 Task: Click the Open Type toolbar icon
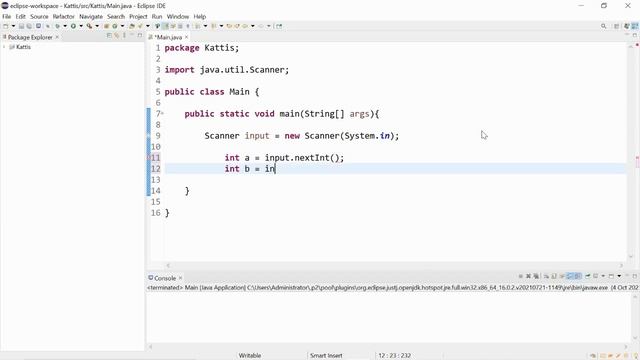coord(131,26)
